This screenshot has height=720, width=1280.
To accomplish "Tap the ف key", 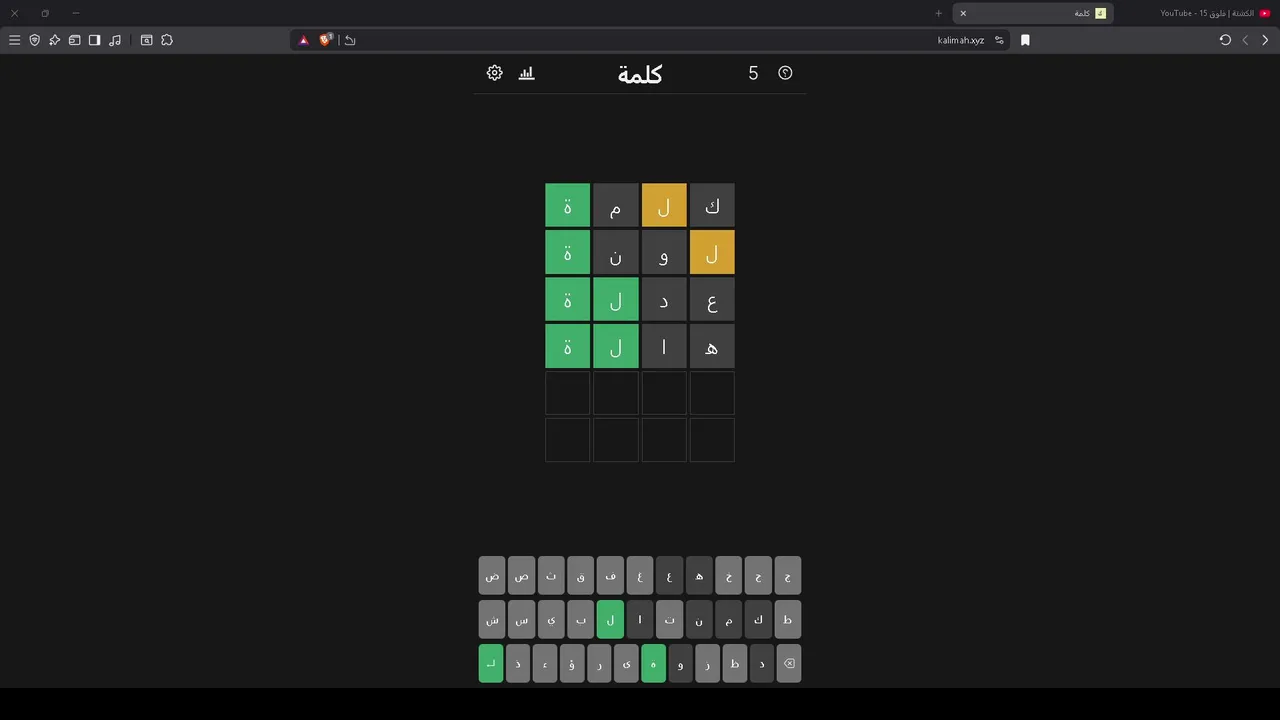I will (610, 576).
